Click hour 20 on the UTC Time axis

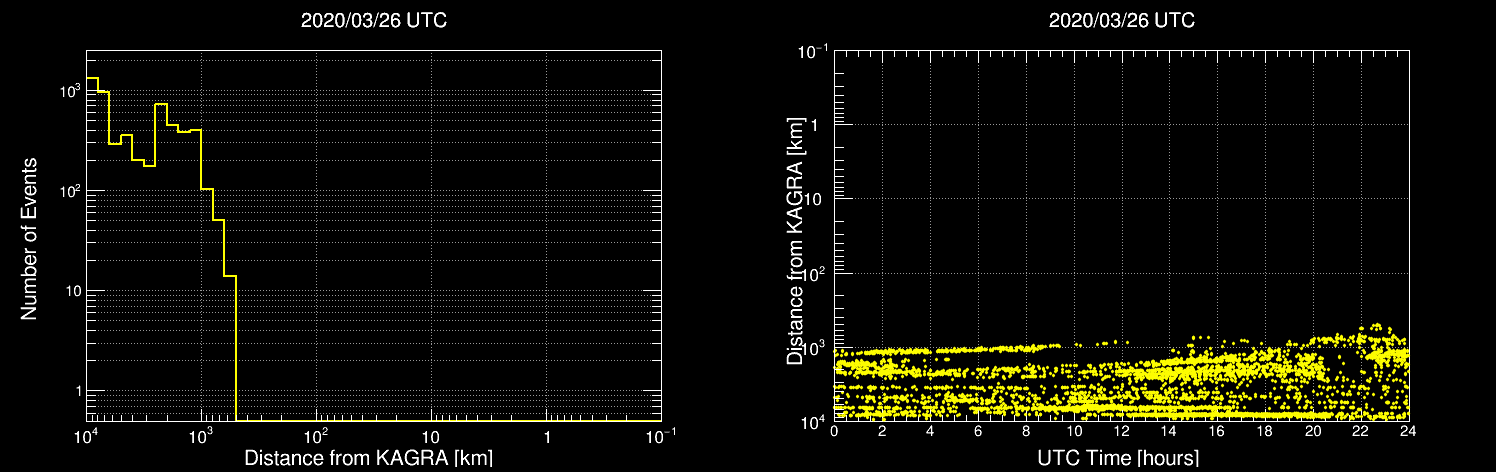pos(1314,432)
